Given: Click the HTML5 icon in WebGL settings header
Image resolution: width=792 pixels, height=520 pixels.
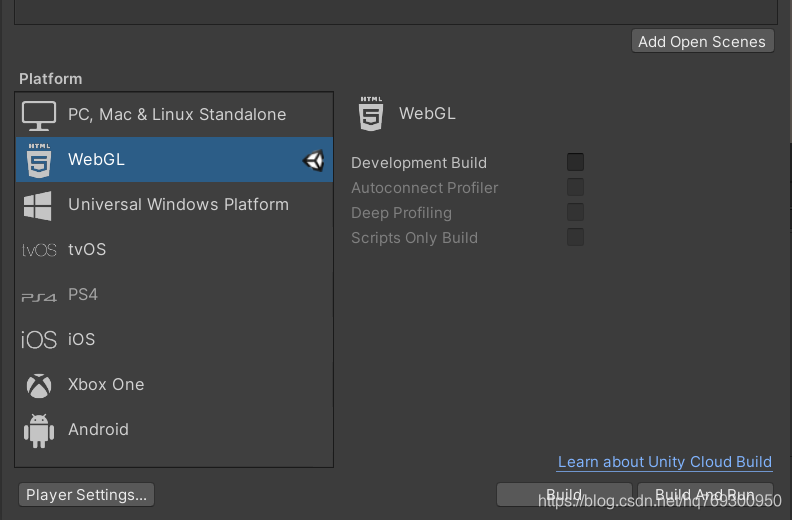Looking at the screenshot, I should click(x=371, y=114).
